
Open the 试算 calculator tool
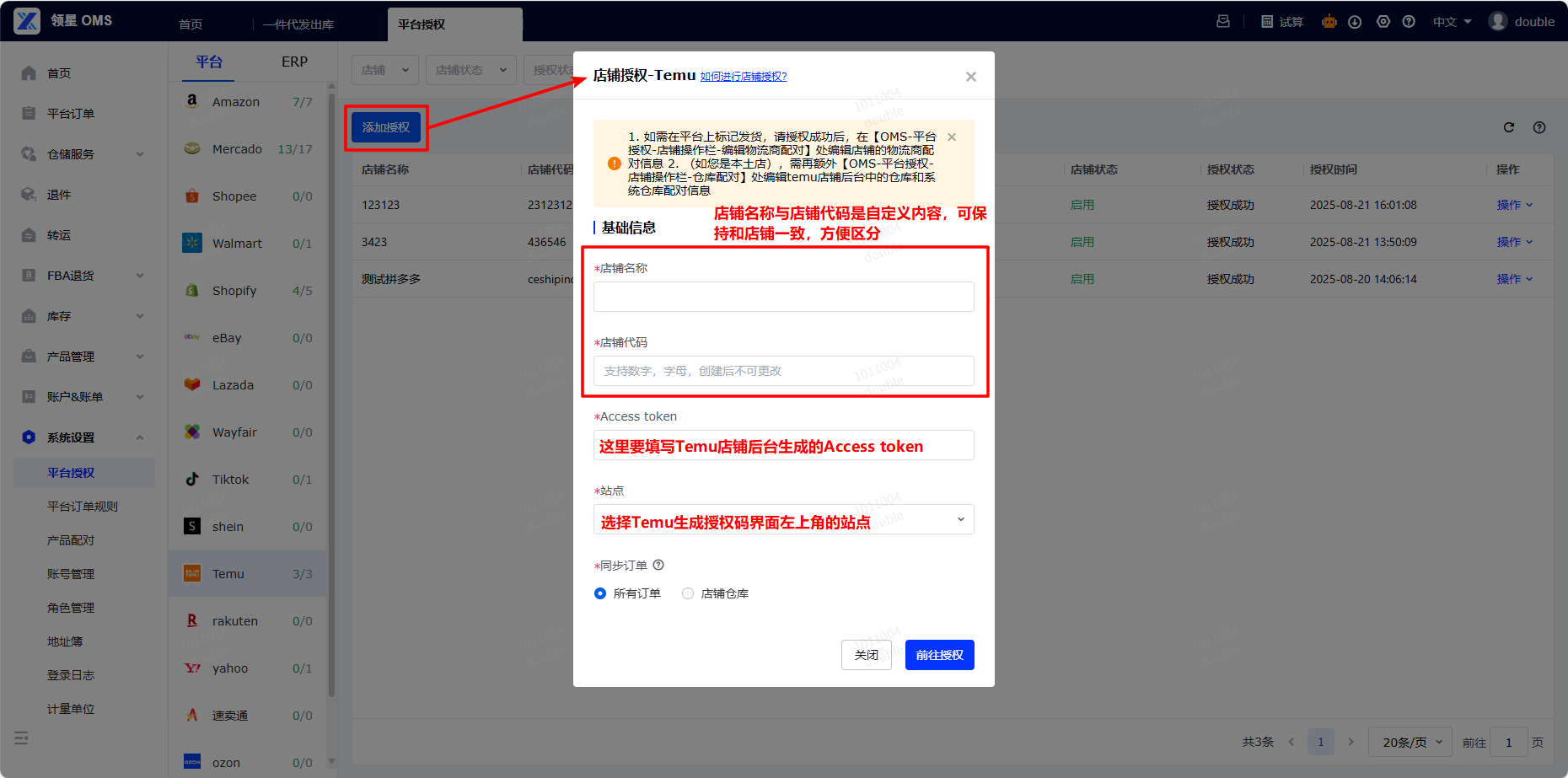1282,22
